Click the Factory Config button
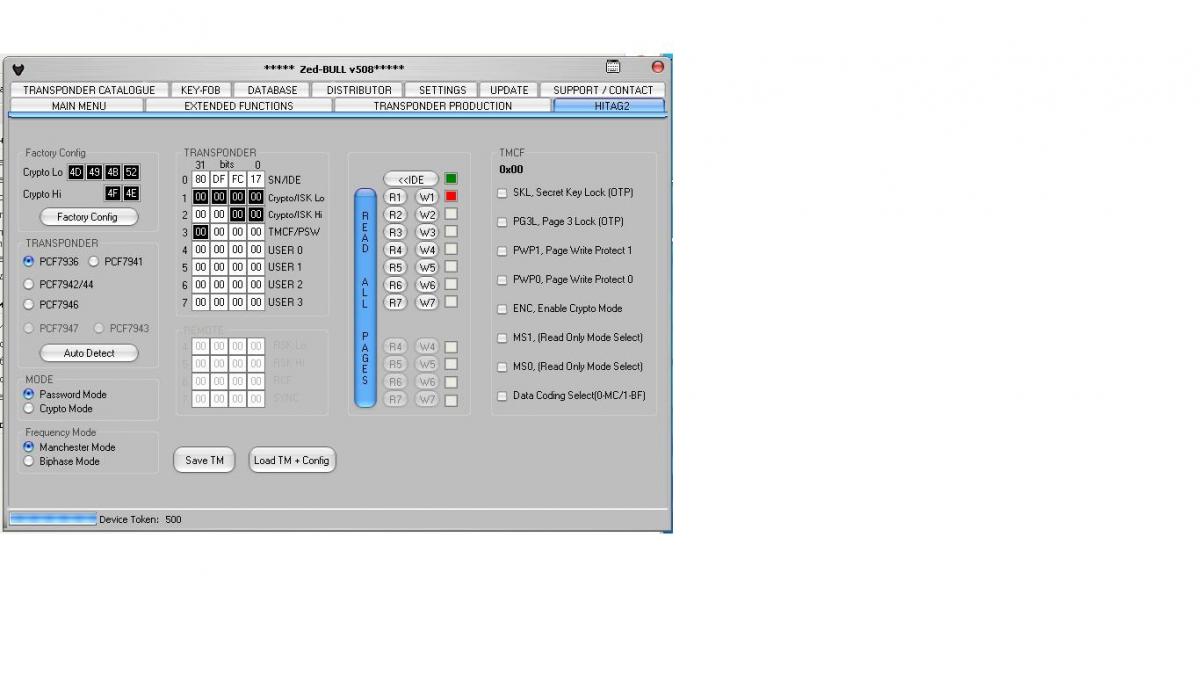Viewport: 1200px width, 675px height. 88,217
